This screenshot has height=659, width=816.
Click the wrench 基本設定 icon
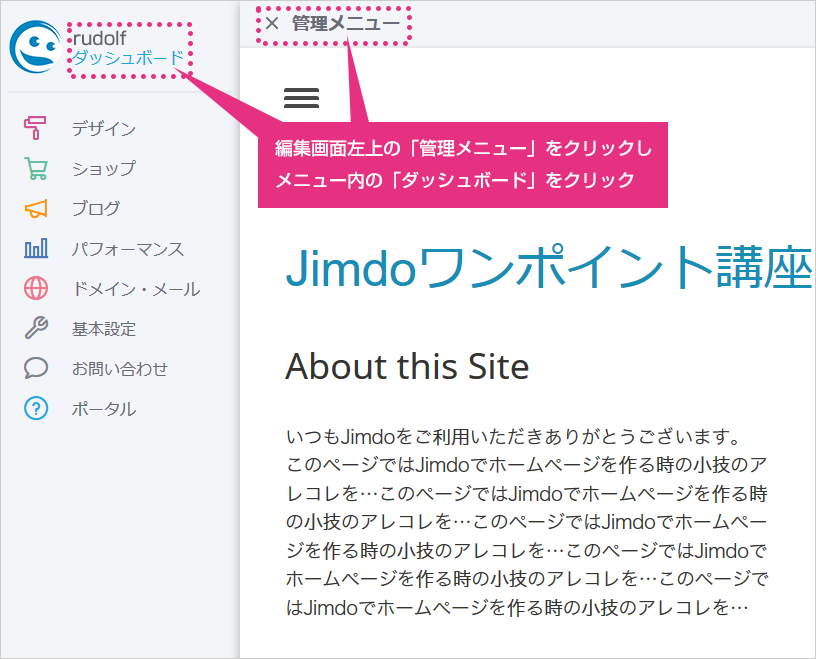35,328
